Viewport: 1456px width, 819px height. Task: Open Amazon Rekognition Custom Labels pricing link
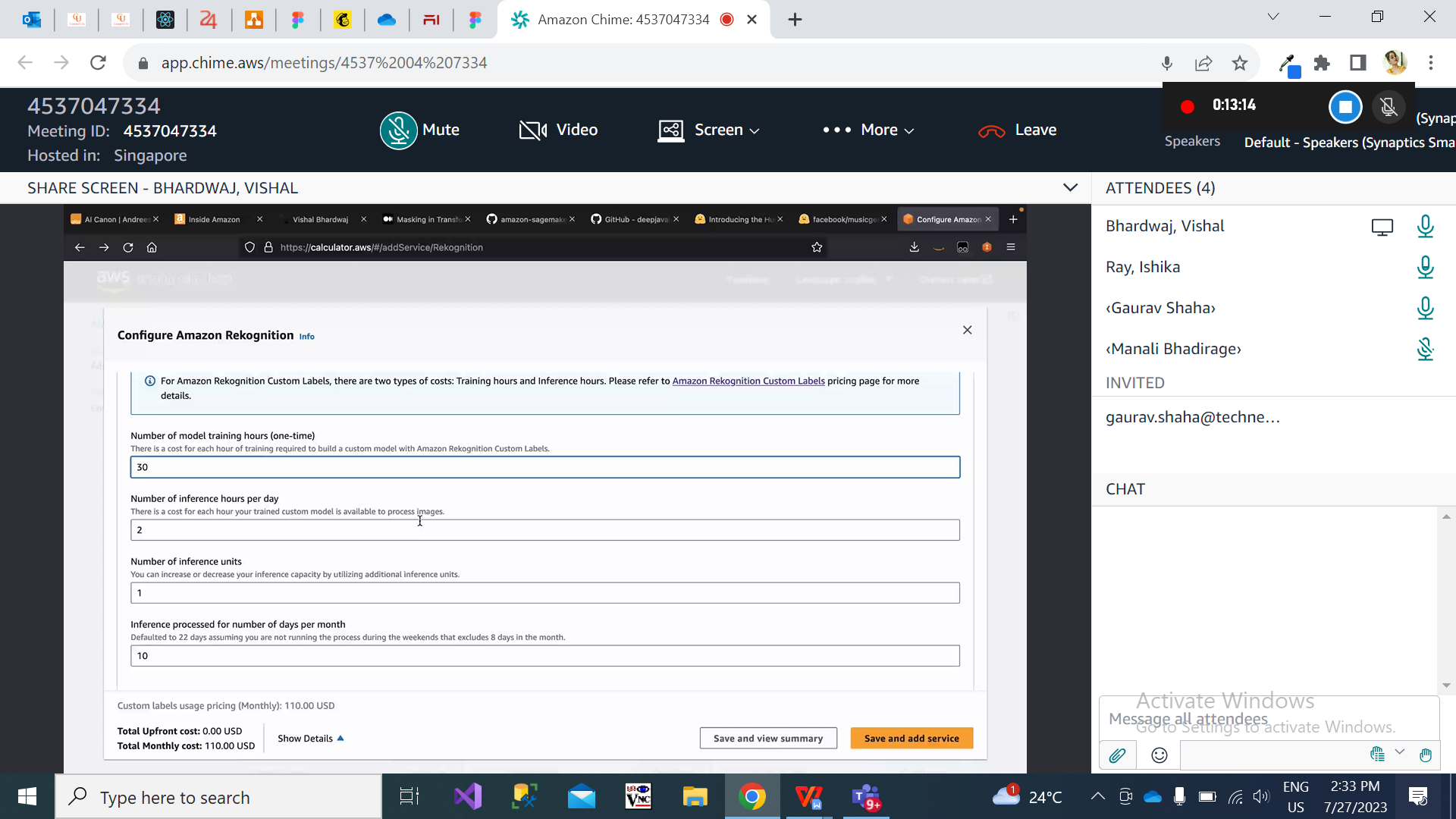(748, 381)
